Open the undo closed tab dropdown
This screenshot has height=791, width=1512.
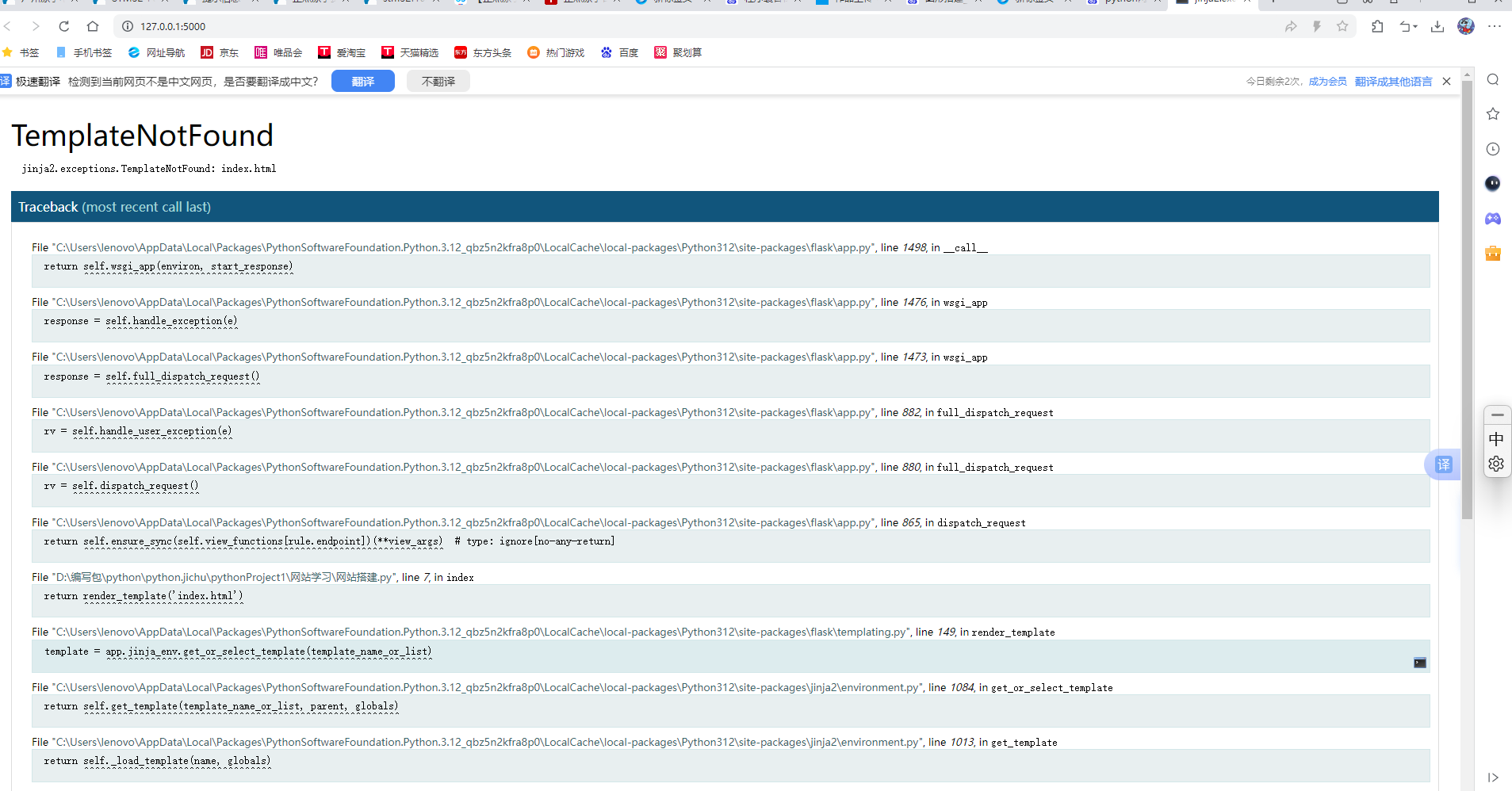pos(1408,26)
